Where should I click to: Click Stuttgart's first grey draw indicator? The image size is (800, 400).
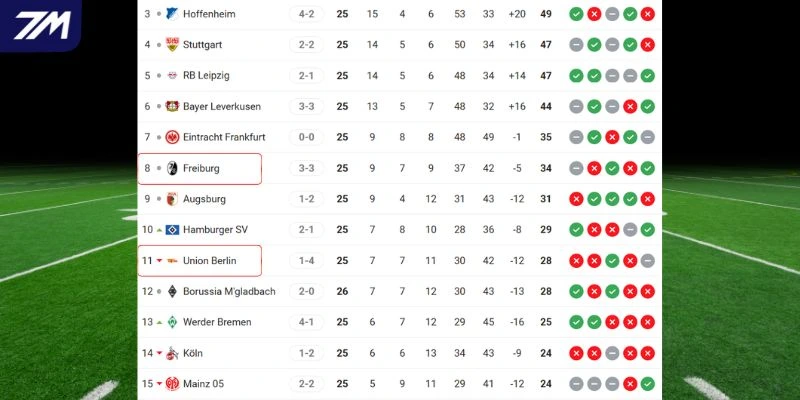pos(576,44)
